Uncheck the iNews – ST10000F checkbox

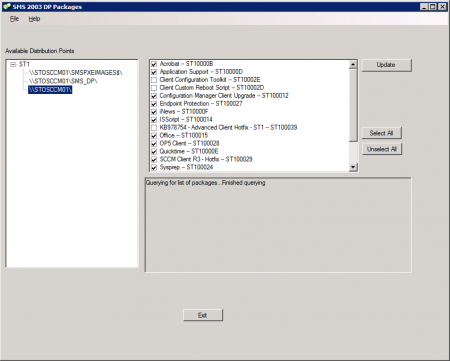pyautogui.click(x=154, y=112)
